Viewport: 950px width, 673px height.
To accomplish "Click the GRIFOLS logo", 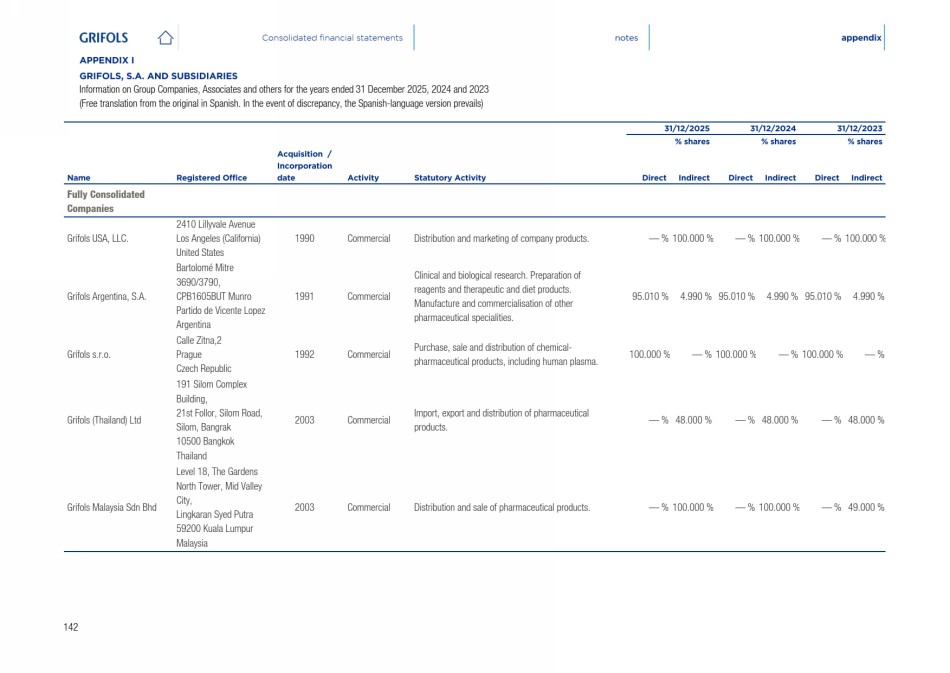I will [x=104, y=38].
